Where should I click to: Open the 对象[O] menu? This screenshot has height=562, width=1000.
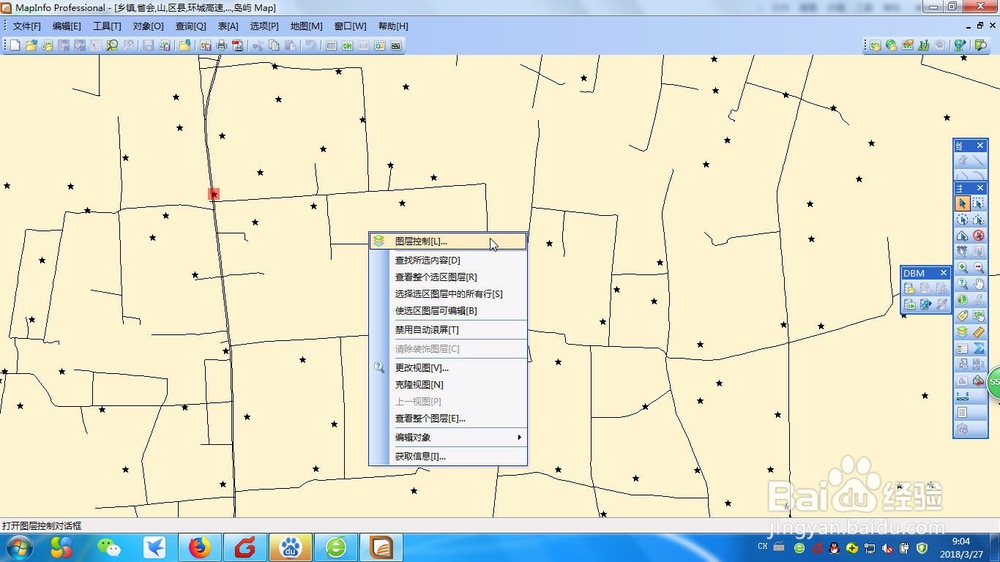[x=148, y=26]
